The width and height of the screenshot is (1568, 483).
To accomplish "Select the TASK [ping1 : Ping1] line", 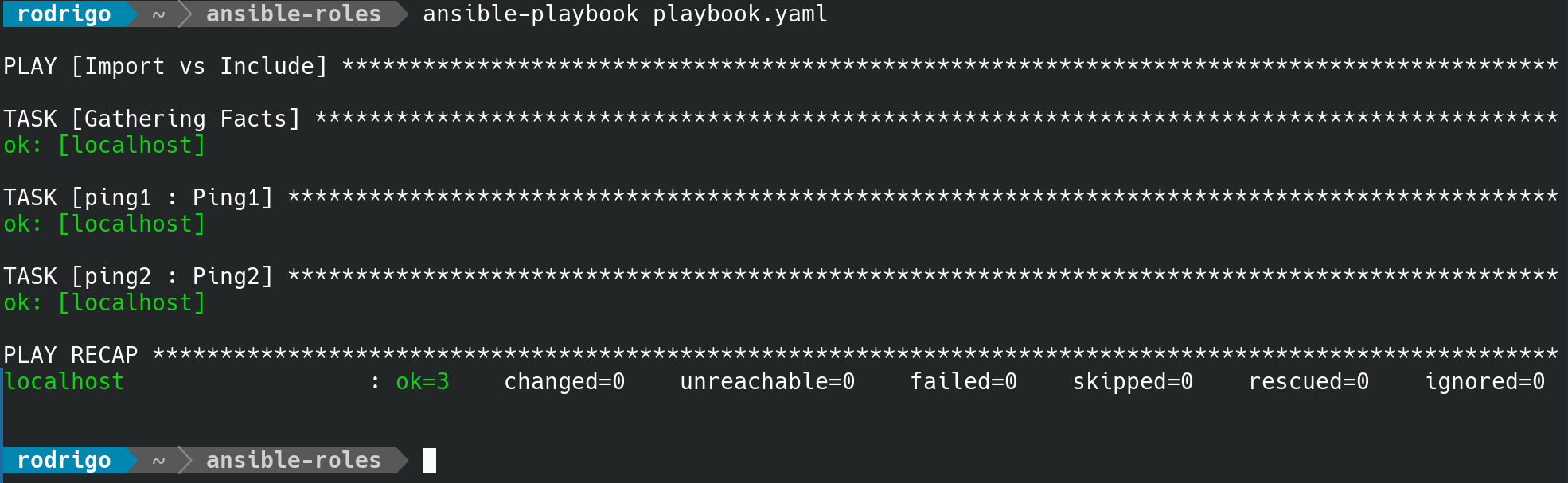I will coord(138,197).
